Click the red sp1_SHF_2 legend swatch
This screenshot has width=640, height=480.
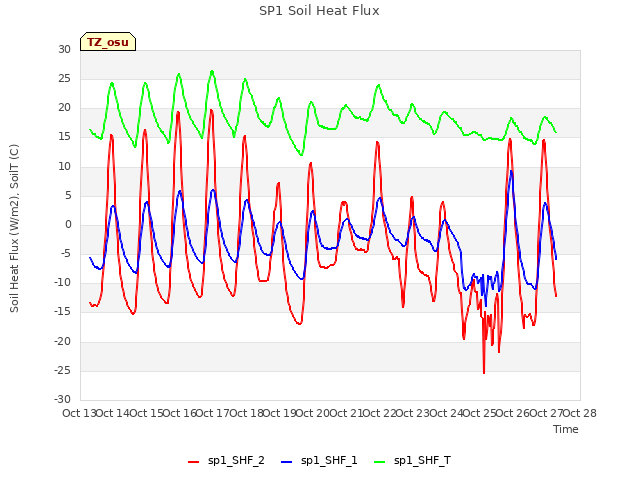193,462
